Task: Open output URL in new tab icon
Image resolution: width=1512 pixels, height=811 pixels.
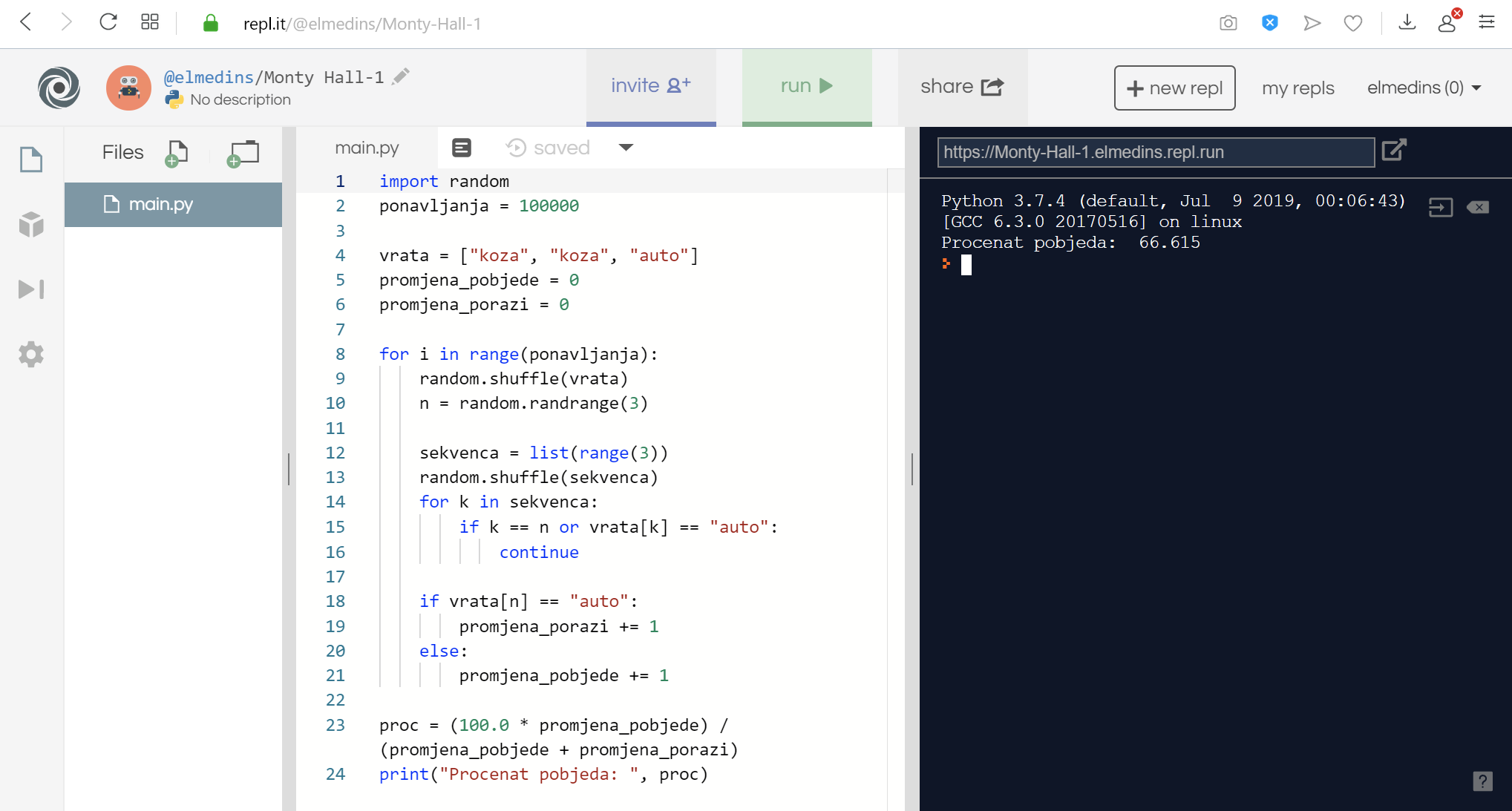Action: (x=1394, y=151)
